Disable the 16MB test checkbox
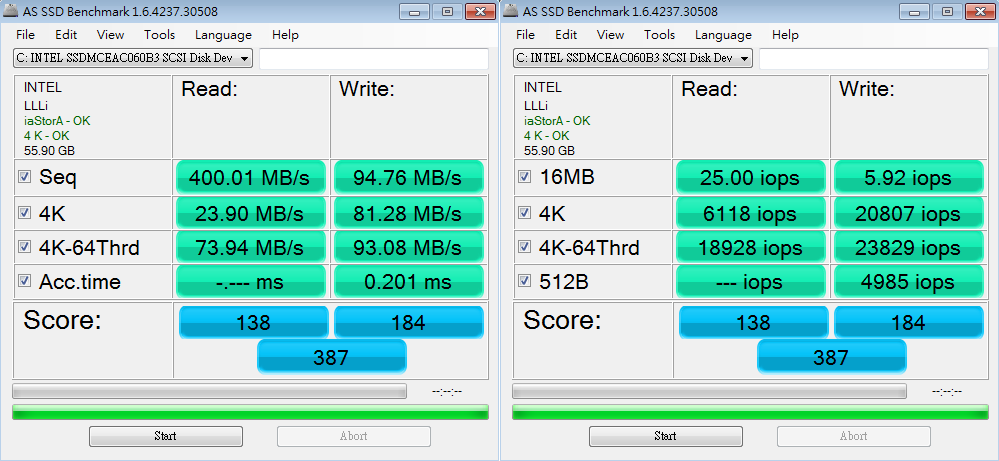Image resolution: width=999 pixels, height=461 pixels. point(525,177)
